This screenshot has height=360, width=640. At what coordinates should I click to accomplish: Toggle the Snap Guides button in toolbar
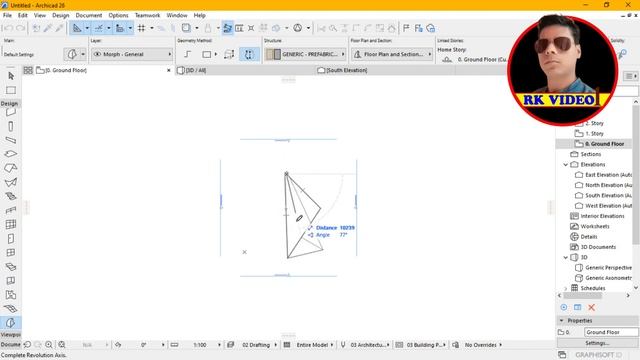[99, 28]
